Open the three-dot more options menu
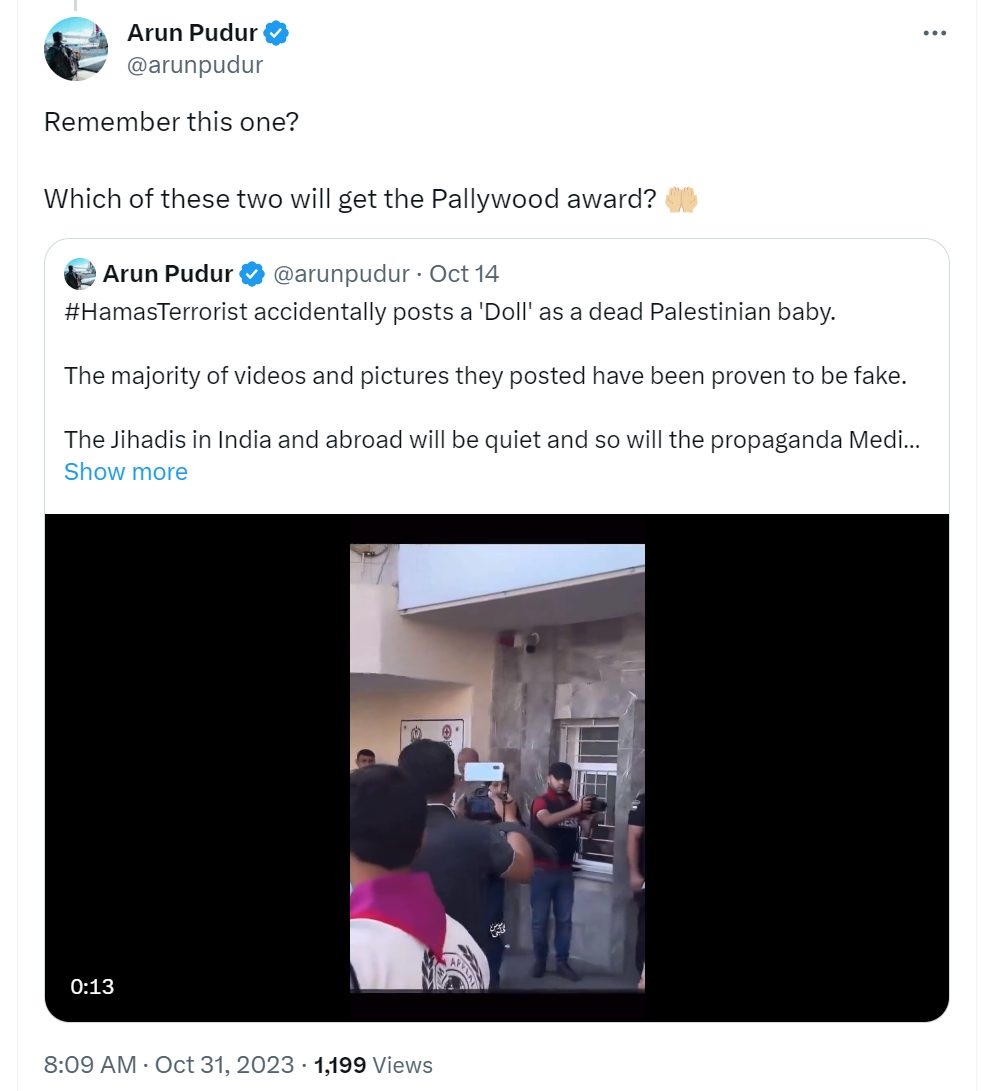This screenshot has height=1091, width=981. pyautogui.click(x=934, y=33)
